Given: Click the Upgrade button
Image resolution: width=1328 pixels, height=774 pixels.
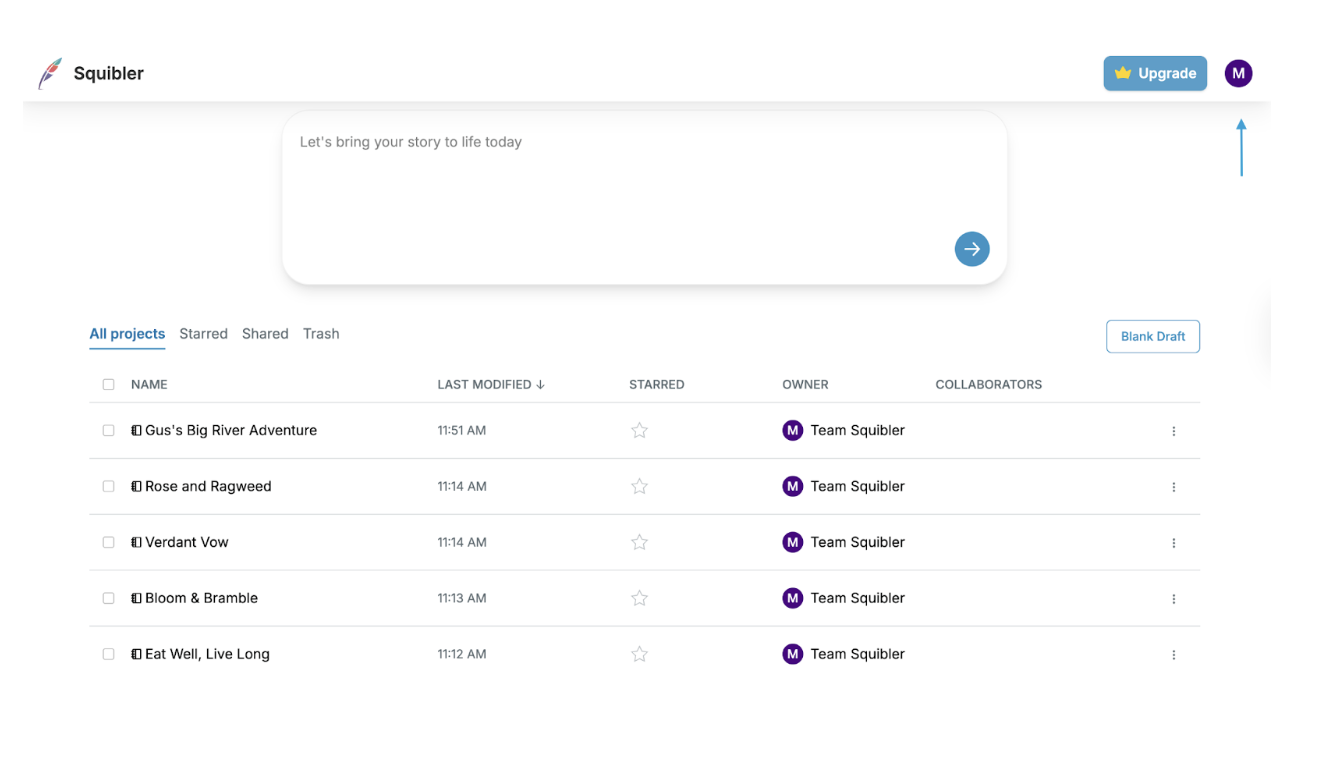Looking at the screenshot, I should (1155, 73).
